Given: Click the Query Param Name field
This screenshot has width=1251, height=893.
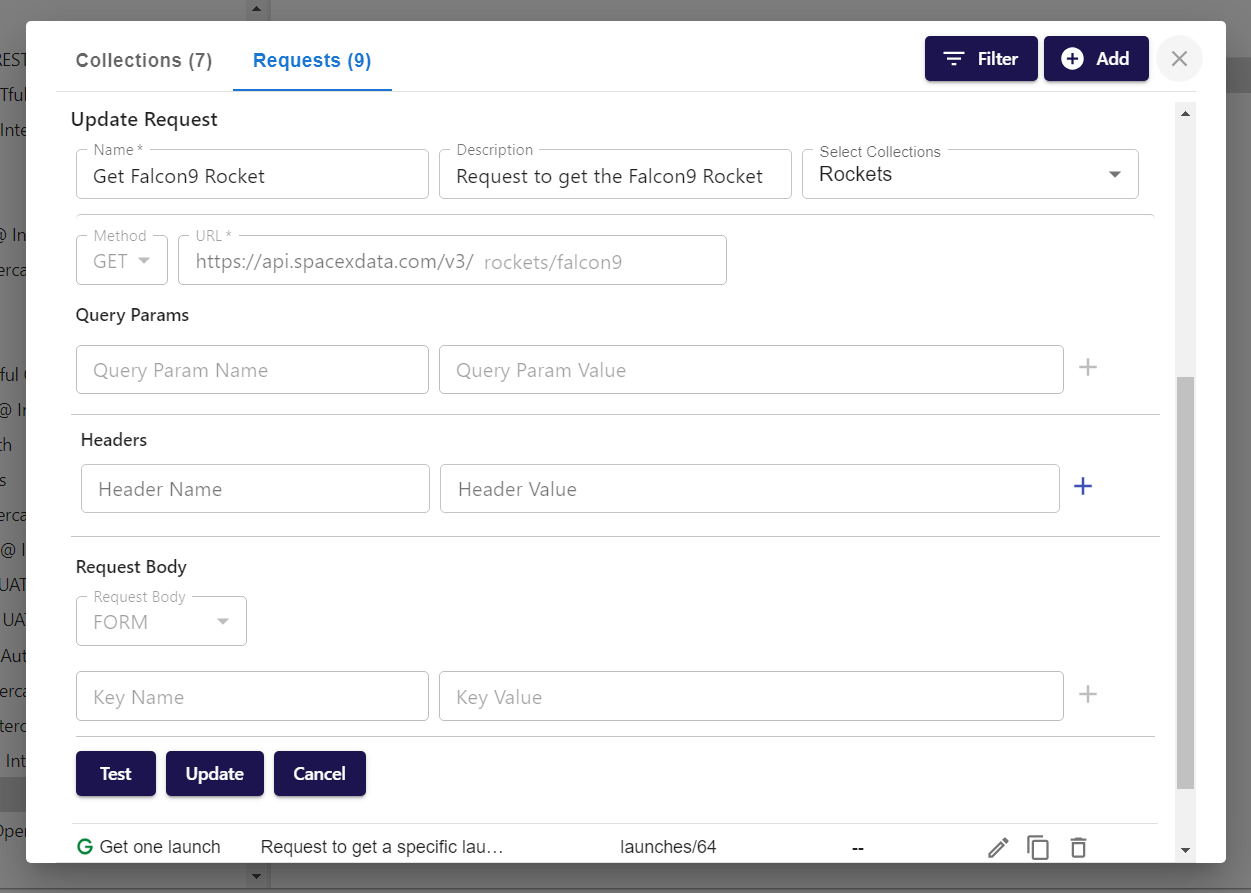Looking at the screenshot, I should (x=252, y=370).
